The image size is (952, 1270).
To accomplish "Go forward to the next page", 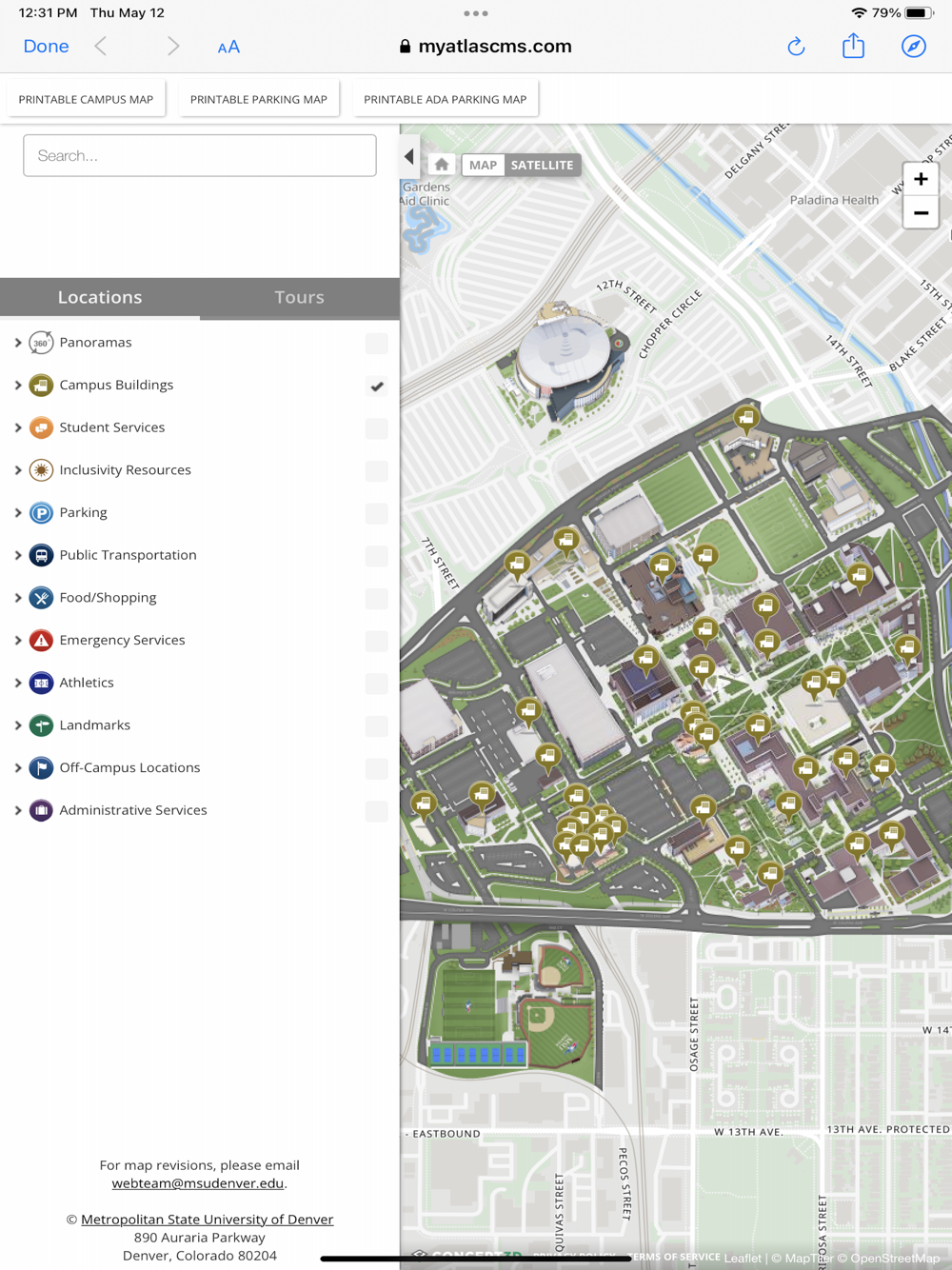I will pos(172,46).
